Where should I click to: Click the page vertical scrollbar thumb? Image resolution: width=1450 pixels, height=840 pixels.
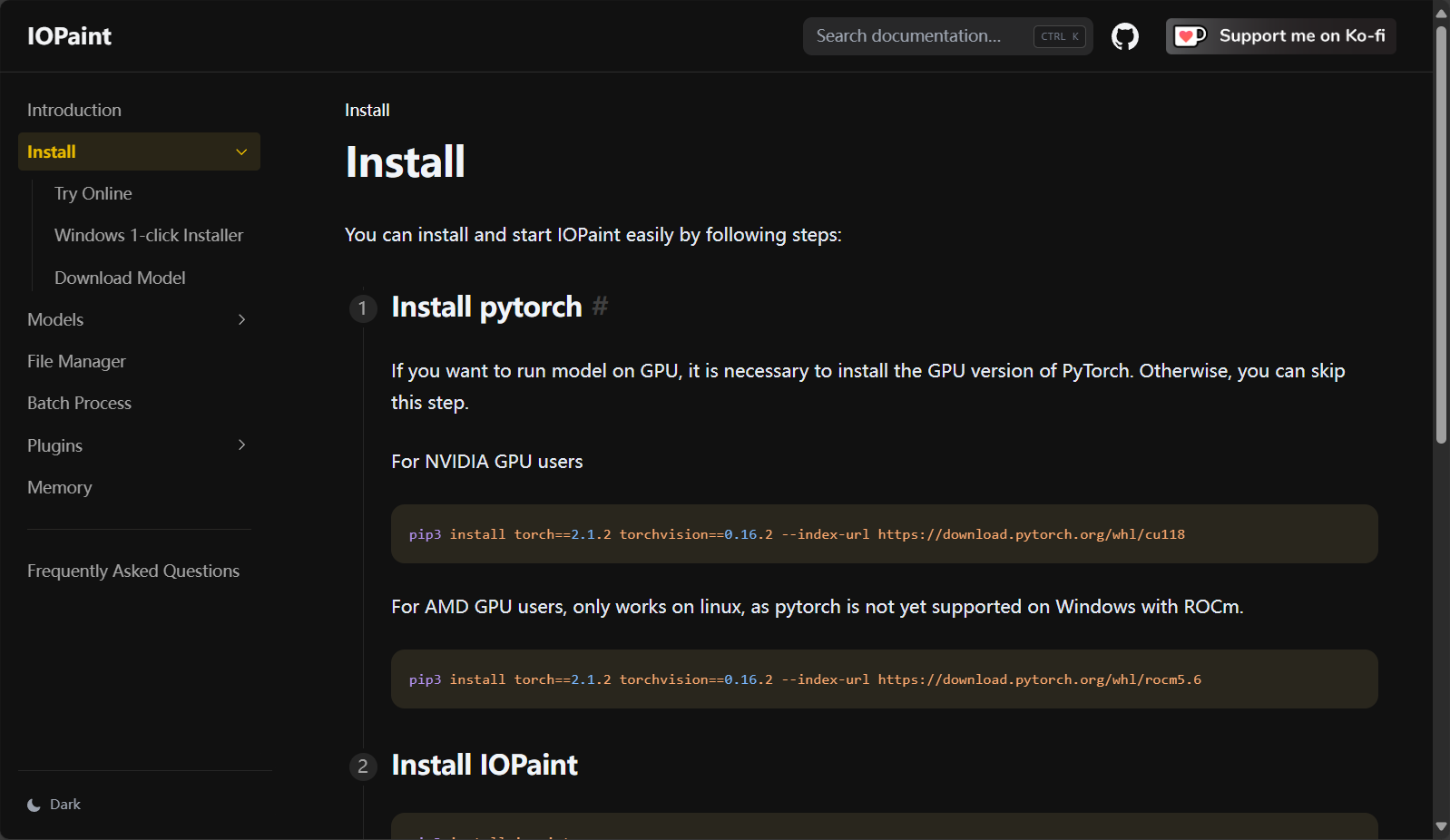[1441, 234]
